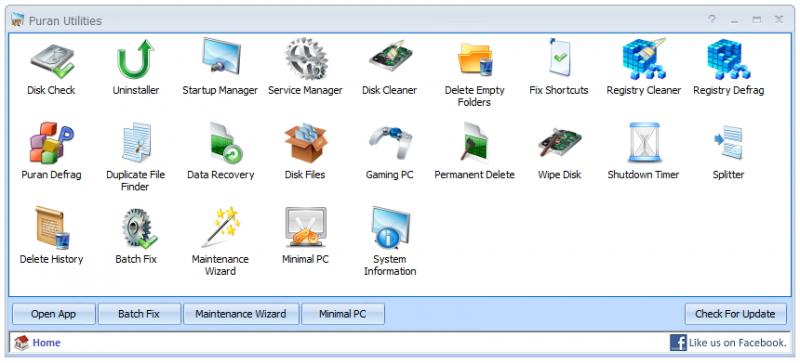Choose the Maintenance Wizard wand icon

coord(220,226)
